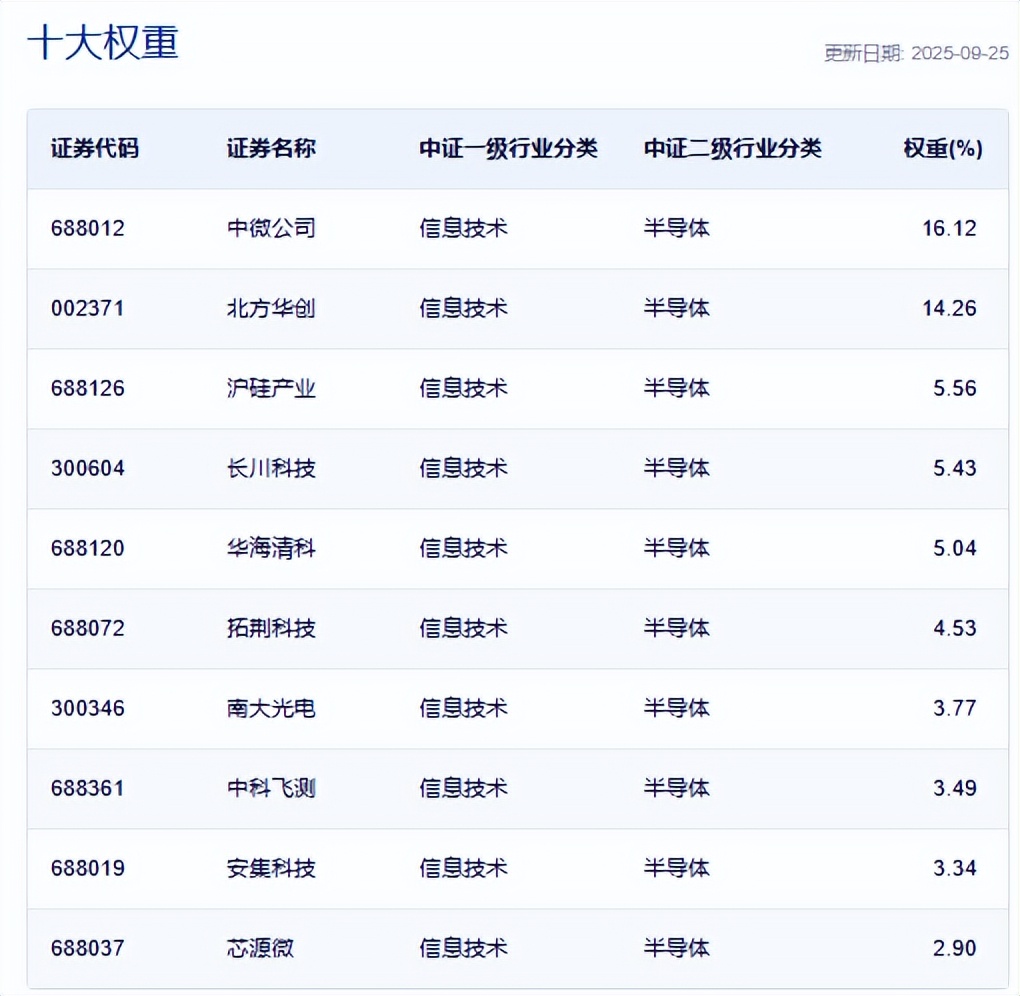Click 信息技术 in the 中微公司 row

[x=463, y=228]
